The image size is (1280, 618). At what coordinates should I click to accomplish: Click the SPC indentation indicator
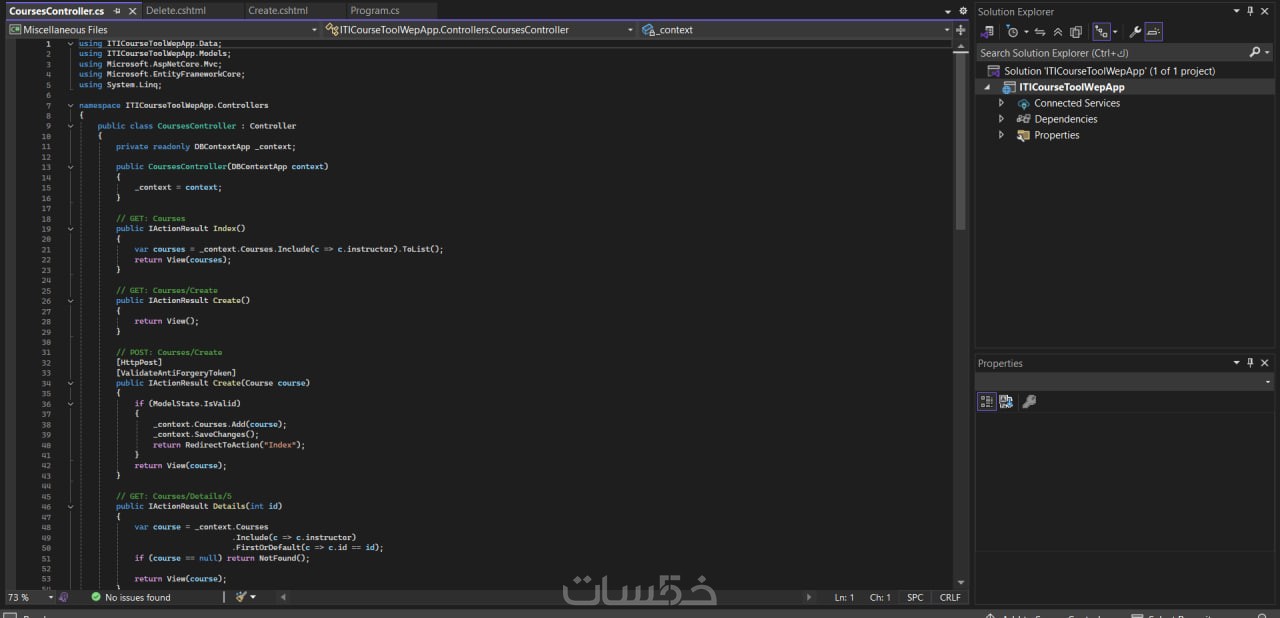pos(915,597)
